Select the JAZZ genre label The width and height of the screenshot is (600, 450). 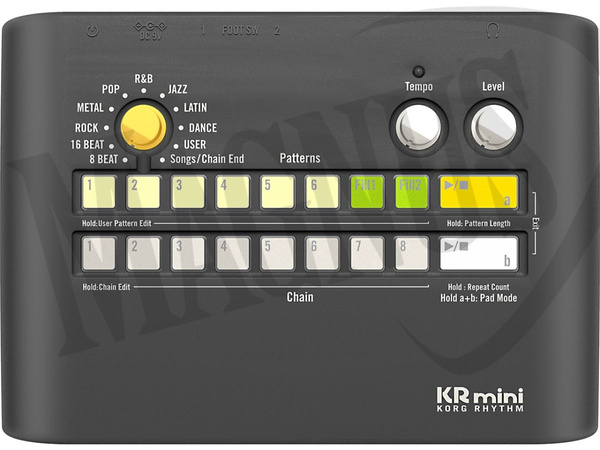pos(177,90)
